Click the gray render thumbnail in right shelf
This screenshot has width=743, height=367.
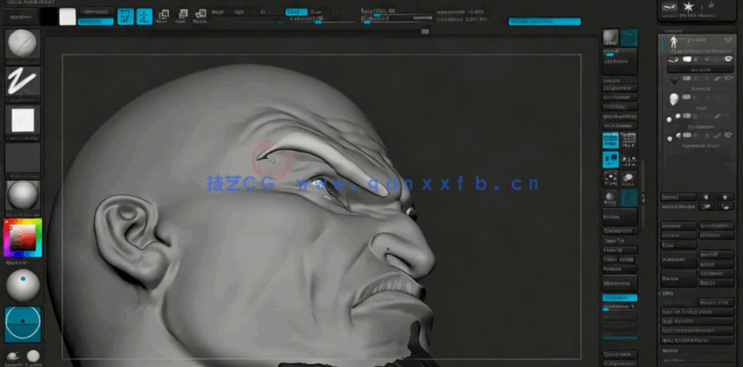[x=610, y=37]
